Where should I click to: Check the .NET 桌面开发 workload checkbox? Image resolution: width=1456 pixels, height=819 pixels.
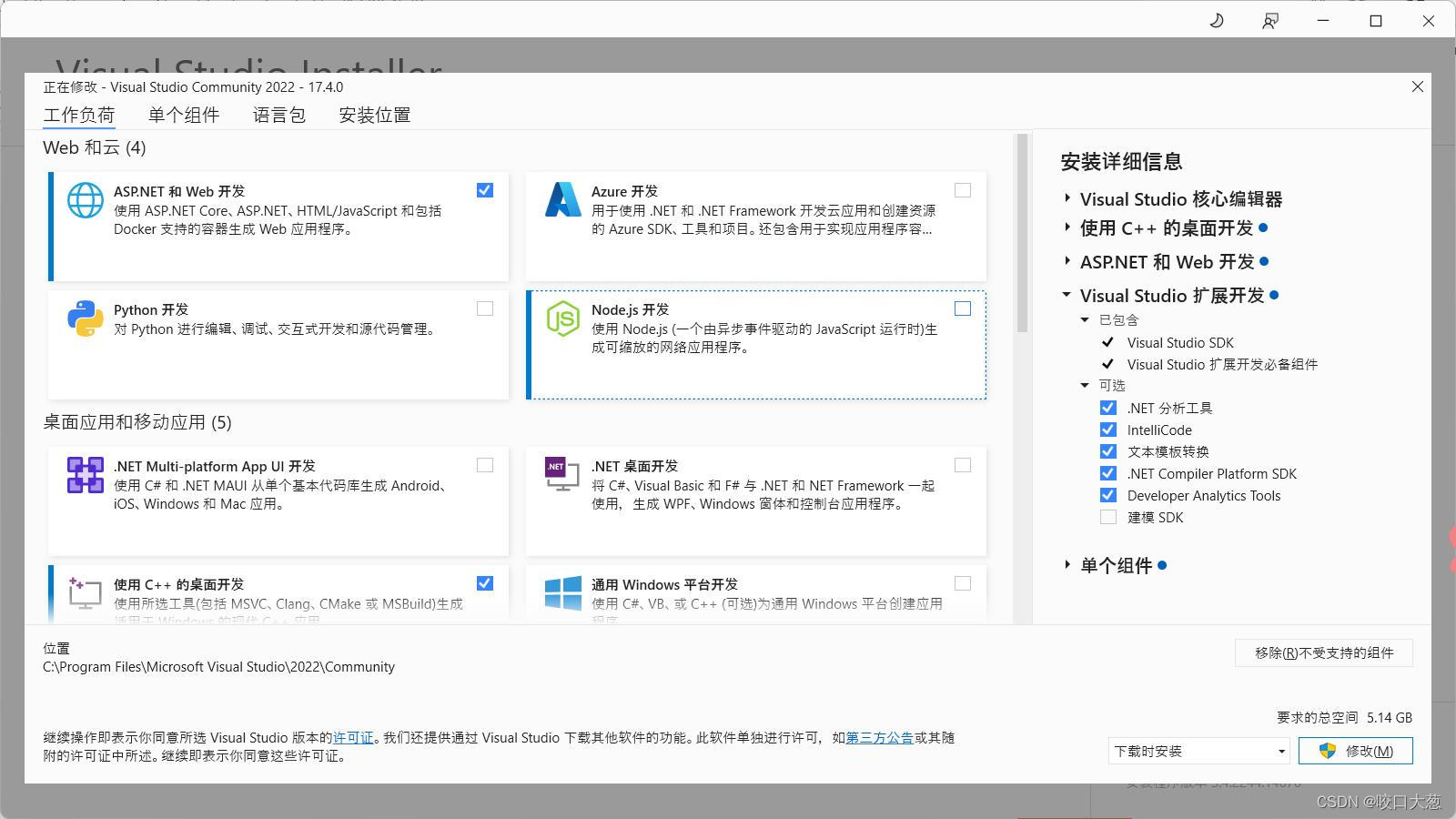(963, 465)
